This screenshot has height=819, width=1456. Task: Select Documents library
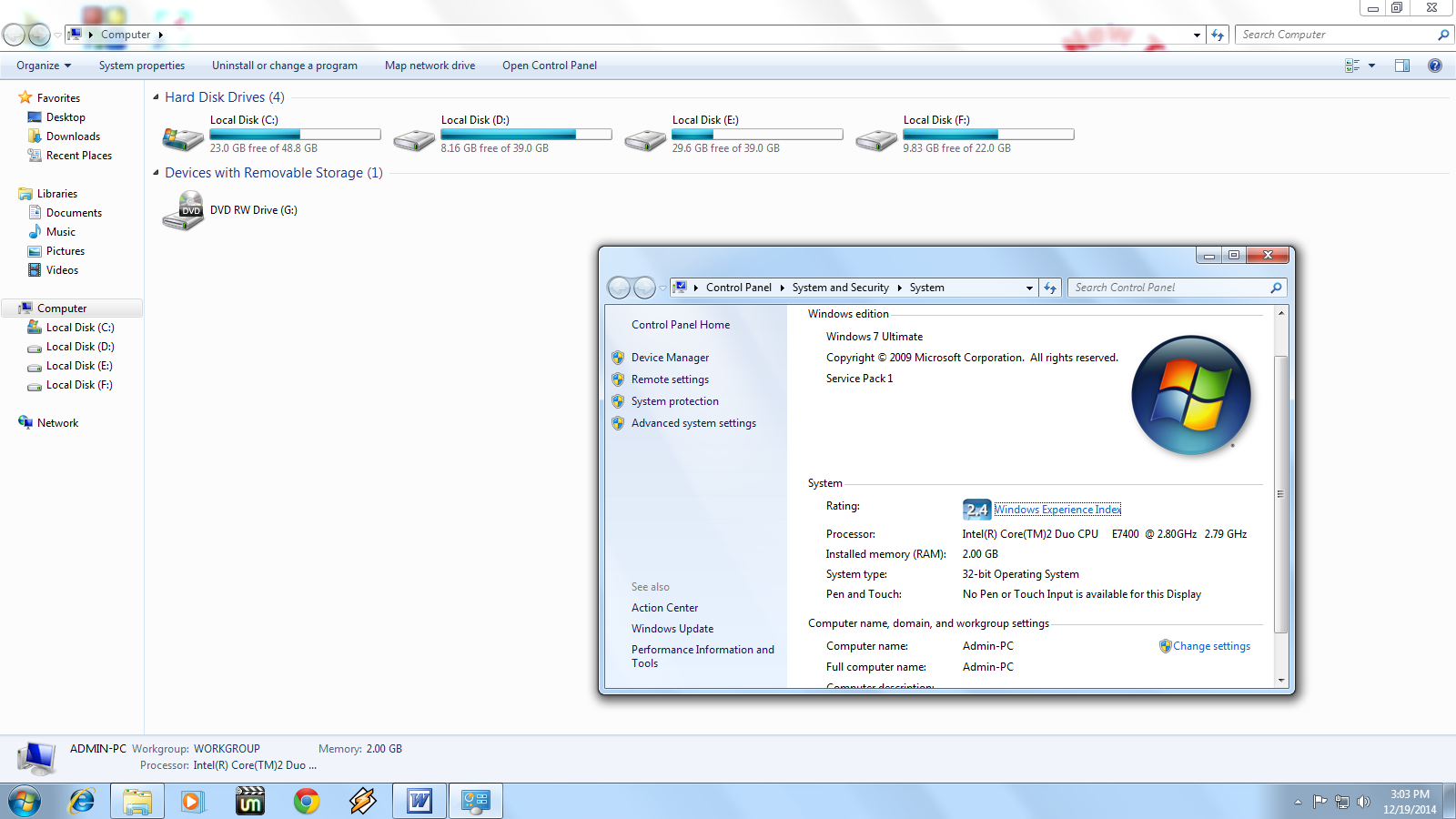point(74,213)
